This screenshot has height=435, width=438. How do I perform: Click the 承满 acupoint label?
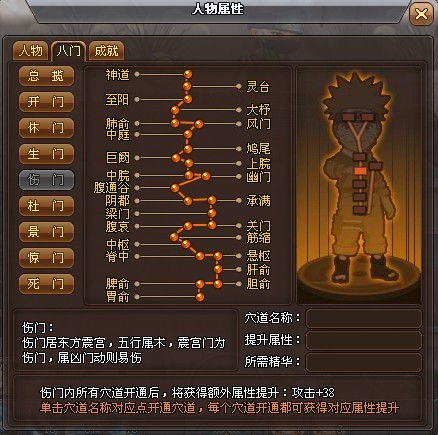click(258, 201)
